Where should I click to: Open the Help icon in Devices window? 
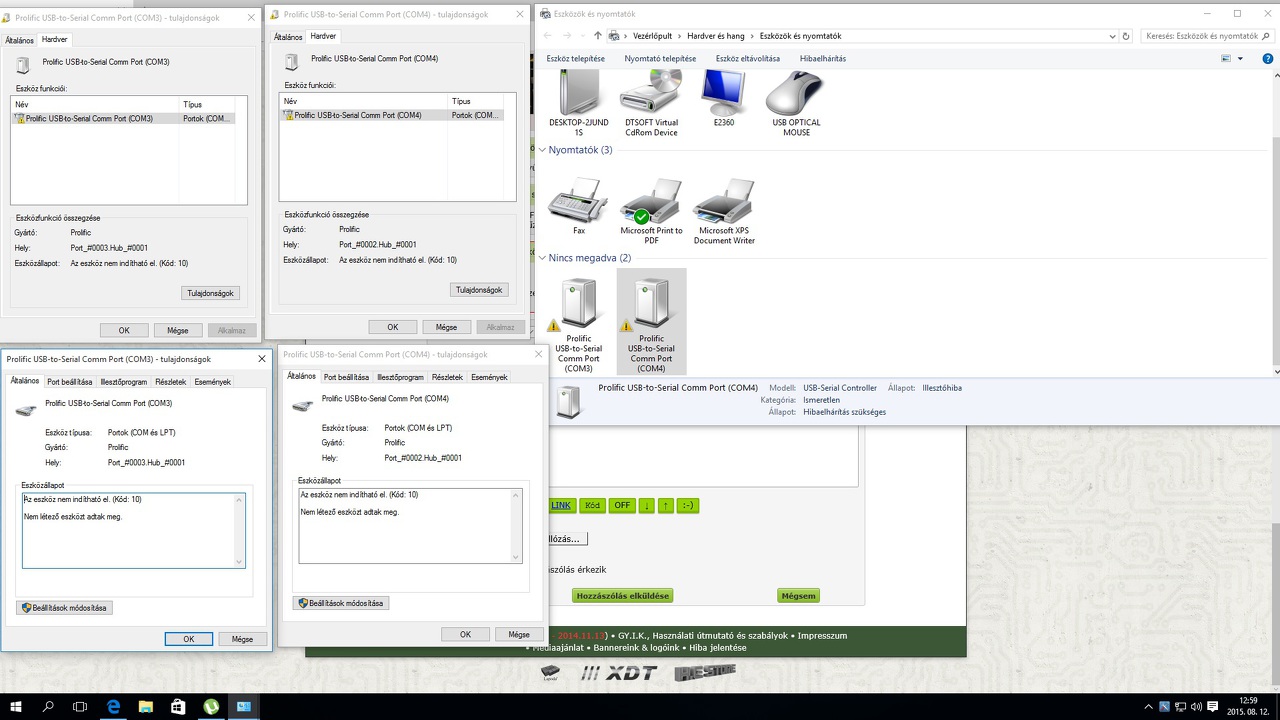click(1269, 59)
